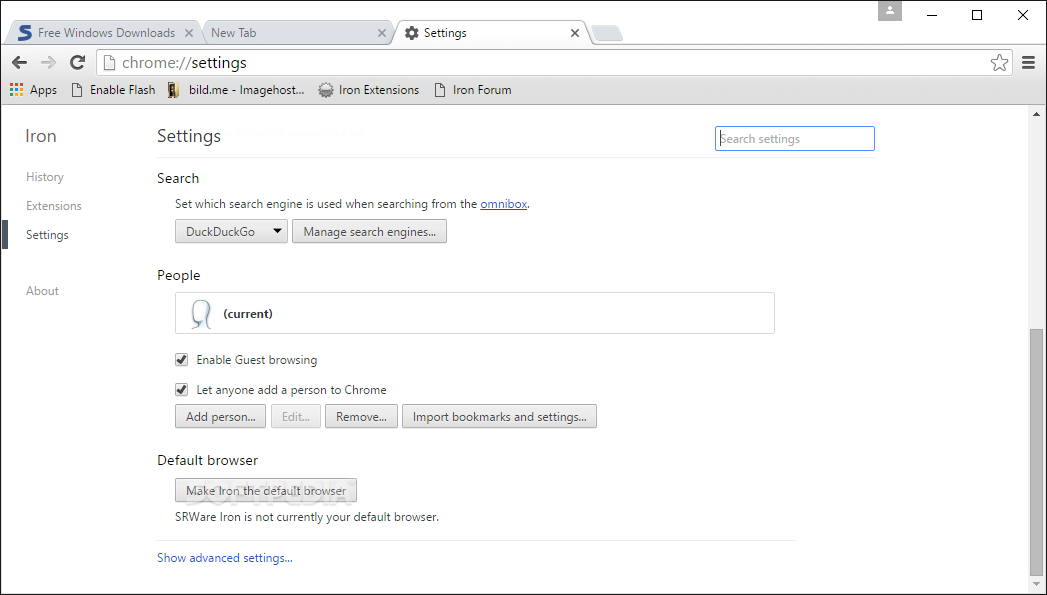This screenshot has width=1047, height=595.
Task: Focus the Search settings field
Action: [795, 139]
